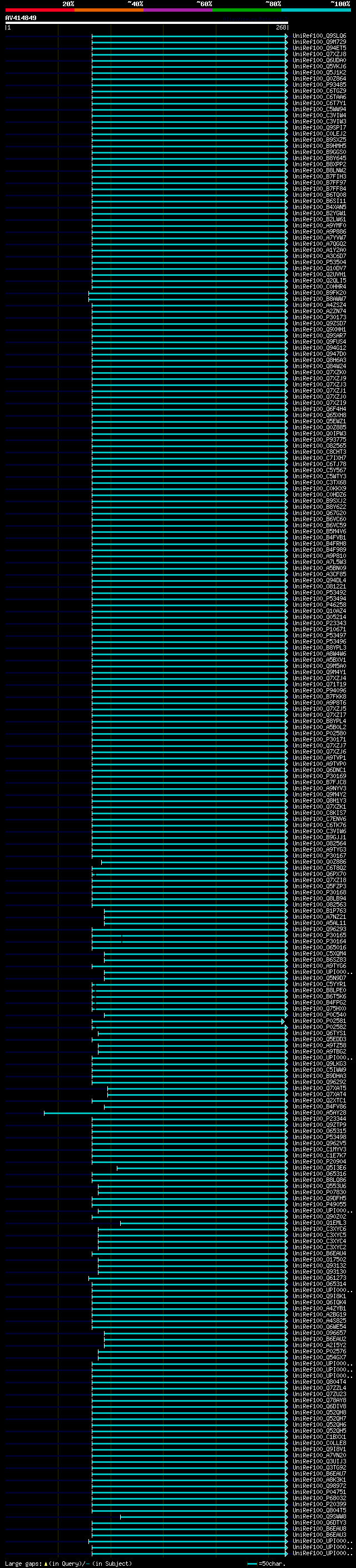Select hit label UniRef100_B9FK20
The height and width of the screenshot is (1568, 356).
(319, 293)
